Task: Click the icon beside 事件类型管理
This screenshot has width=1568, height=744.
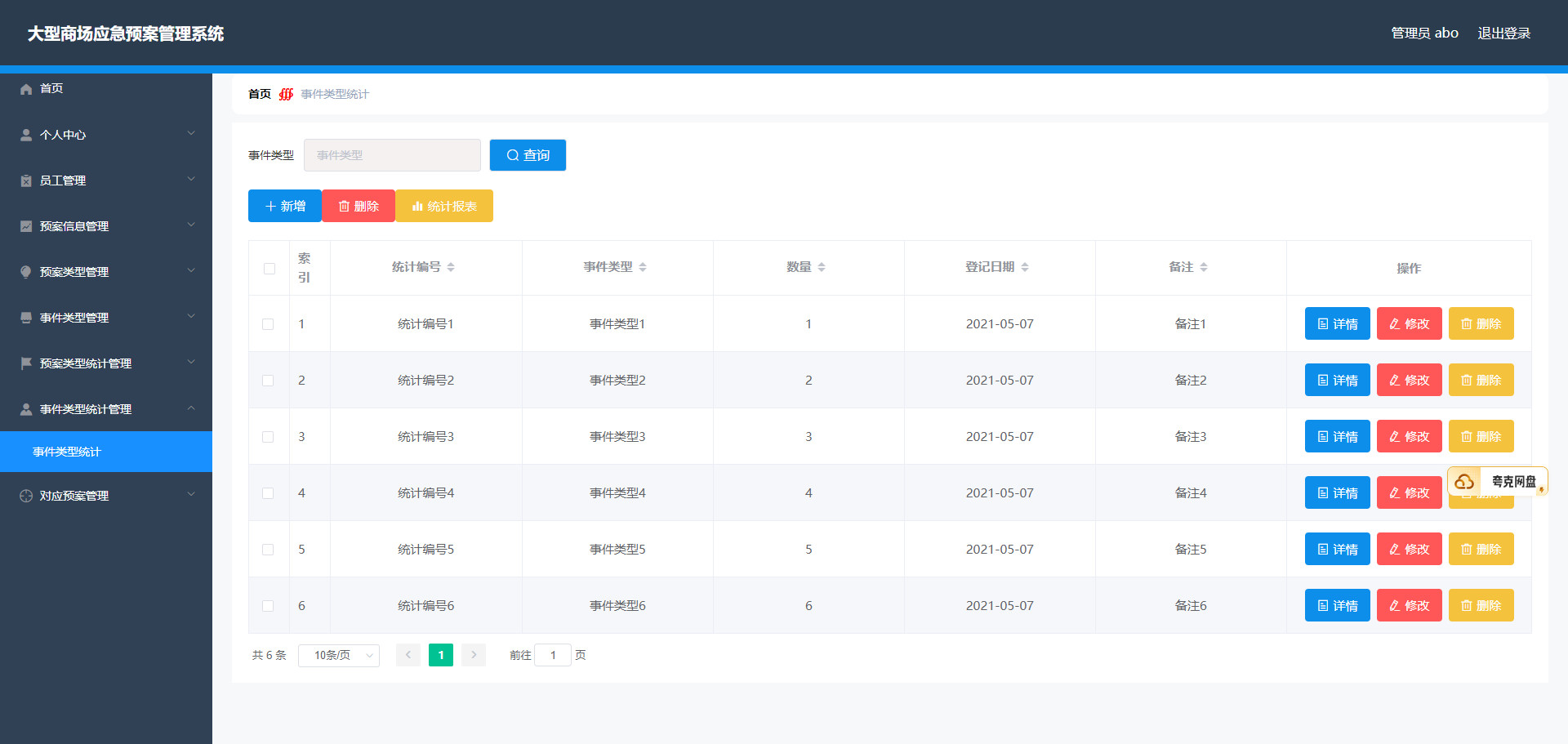Action: [26, 318]
